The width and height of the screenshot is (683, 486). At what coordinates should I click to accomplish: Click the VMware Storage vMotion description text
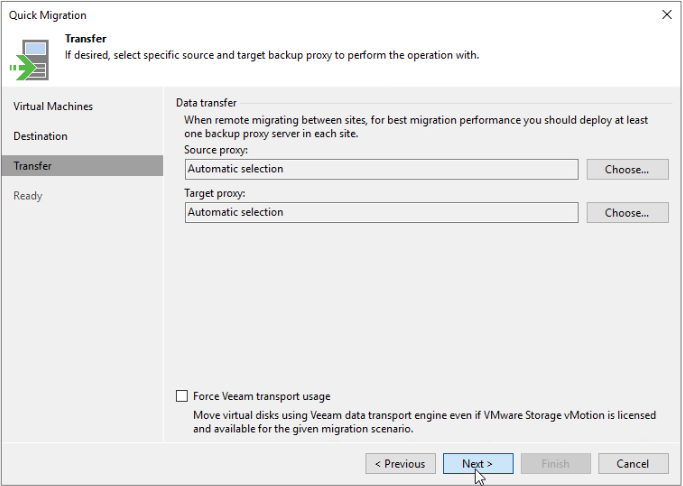[x=424, y=422]
